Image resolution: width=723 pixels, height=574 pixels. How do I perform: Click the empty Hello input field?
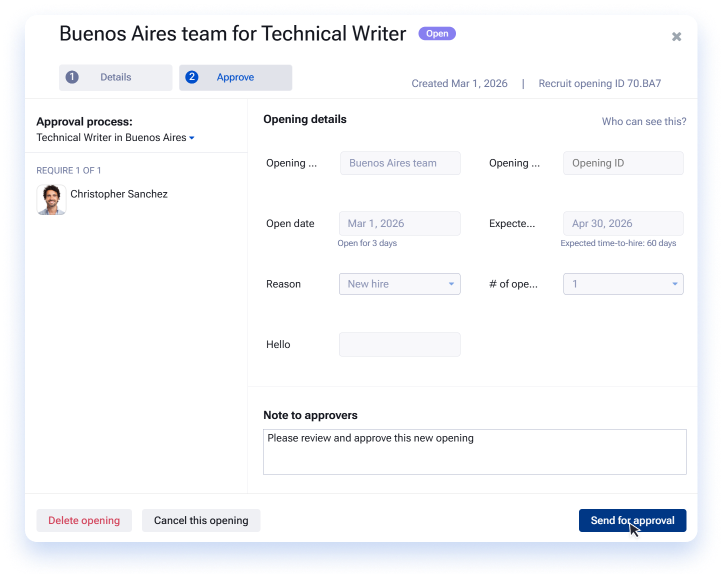click(399, 344)
